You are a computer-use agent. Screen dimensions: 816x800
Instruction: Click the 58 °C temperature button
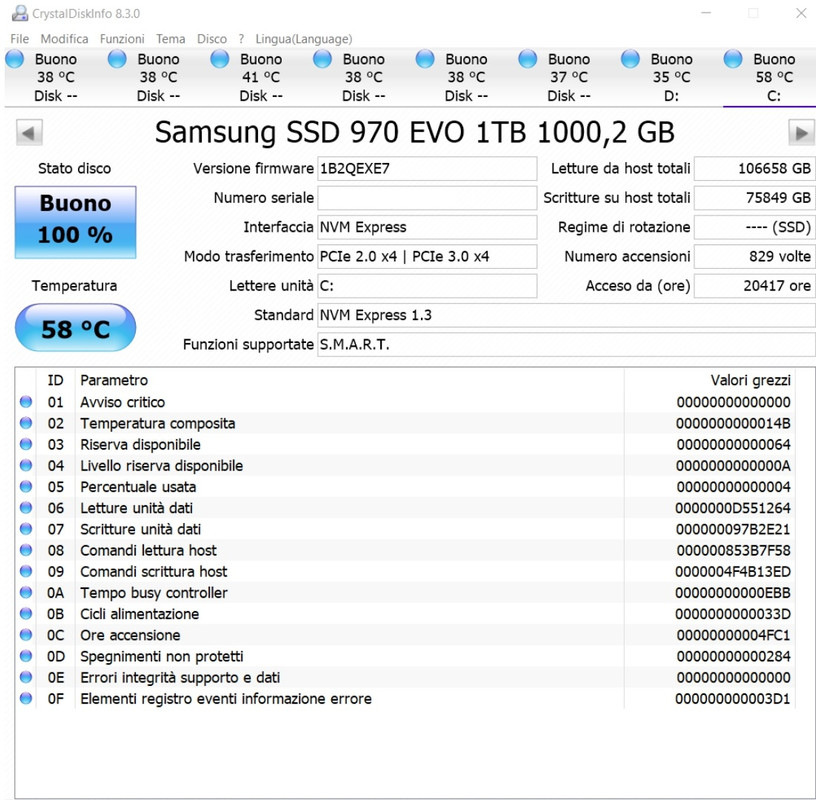tap(75, 328)
